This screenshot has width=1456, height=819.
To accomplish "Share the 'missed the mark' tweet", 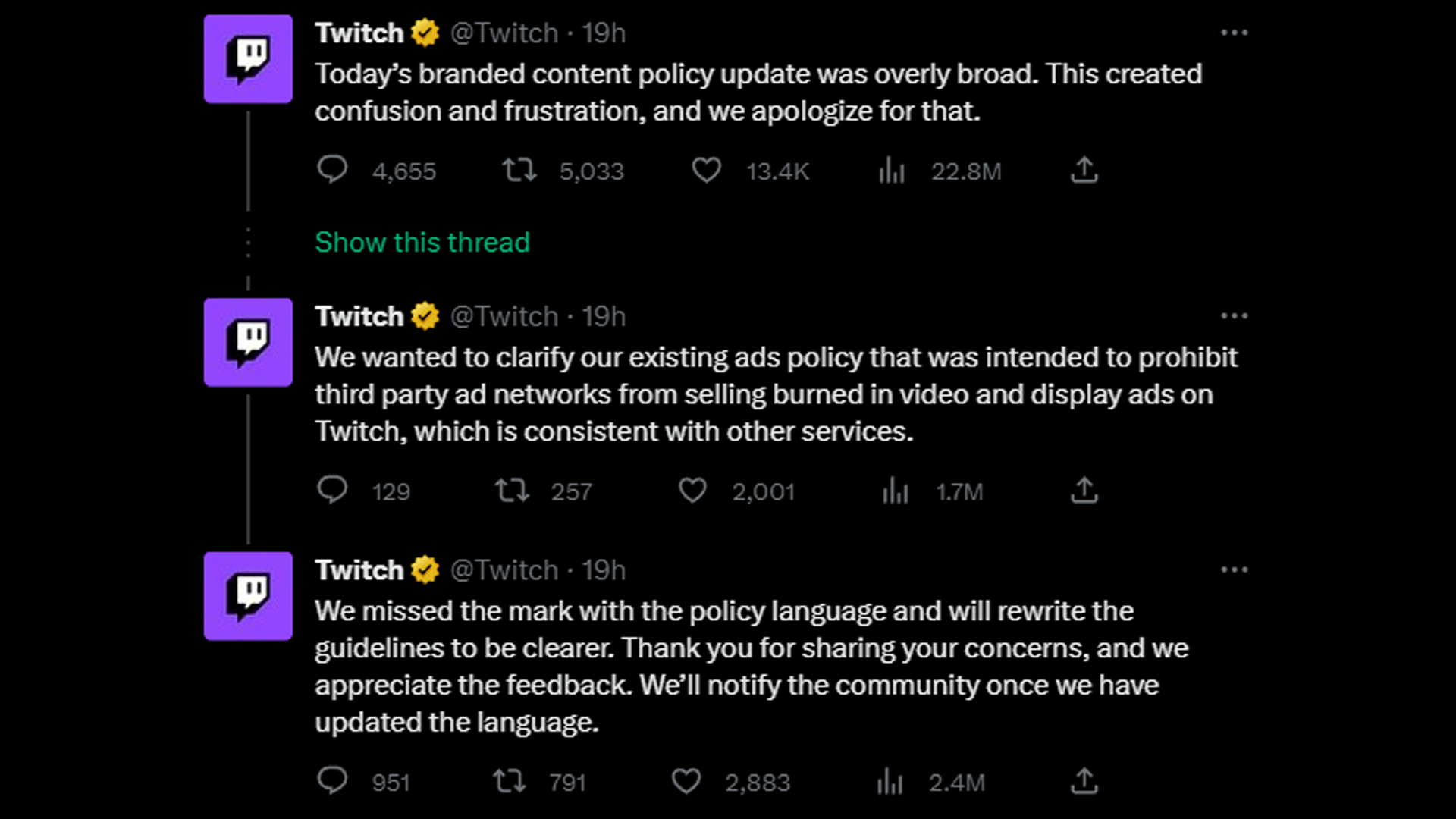I will coord(1084,781).
